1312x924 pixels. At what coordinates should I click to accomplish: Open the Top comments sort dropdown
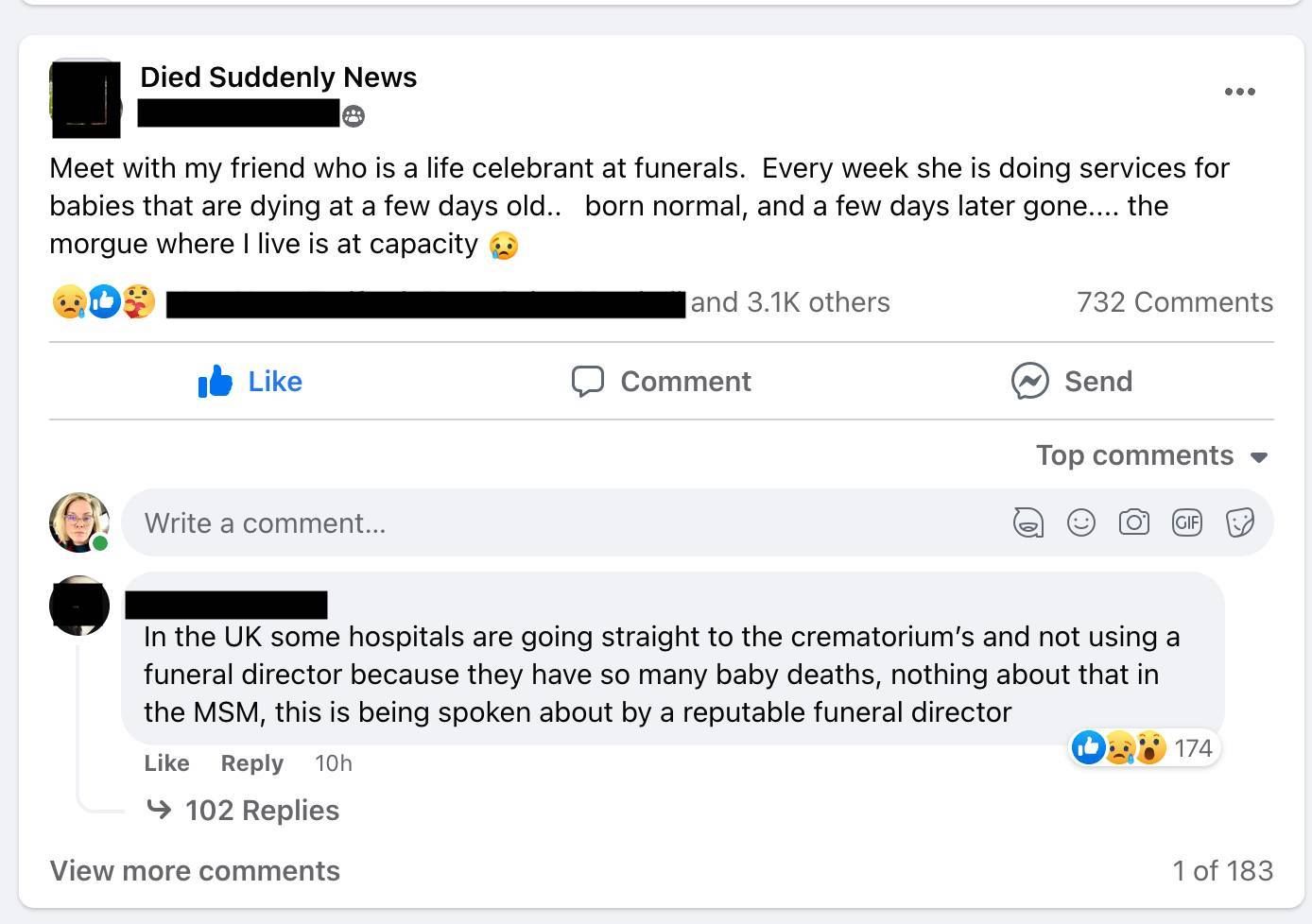(1150, 456)
